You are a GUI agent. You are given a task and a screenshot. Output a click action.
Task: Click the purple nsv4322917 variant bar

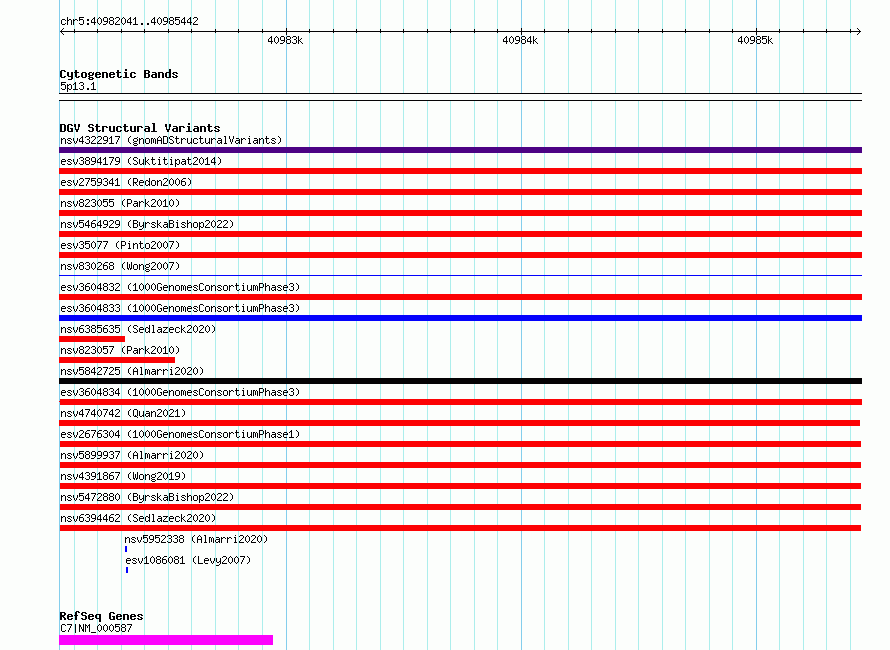click(x=460, y=150)
